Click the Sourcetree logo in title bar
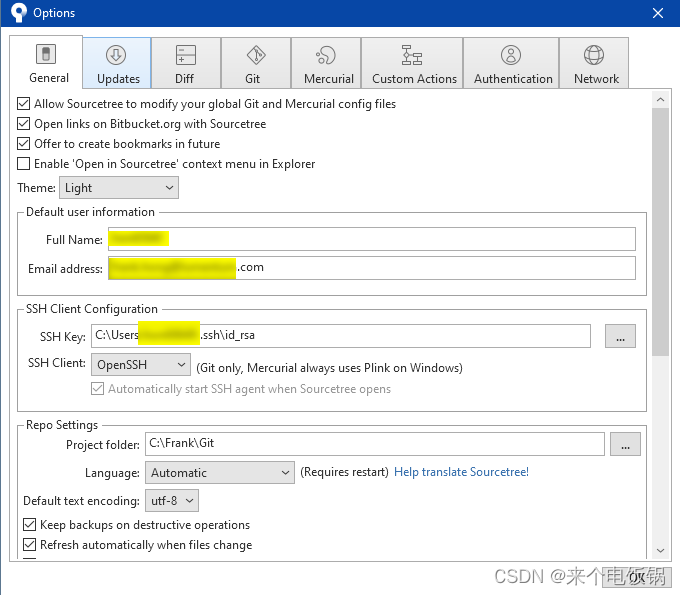Viewport: 680px width, 595px height. (x=18, y=13)
